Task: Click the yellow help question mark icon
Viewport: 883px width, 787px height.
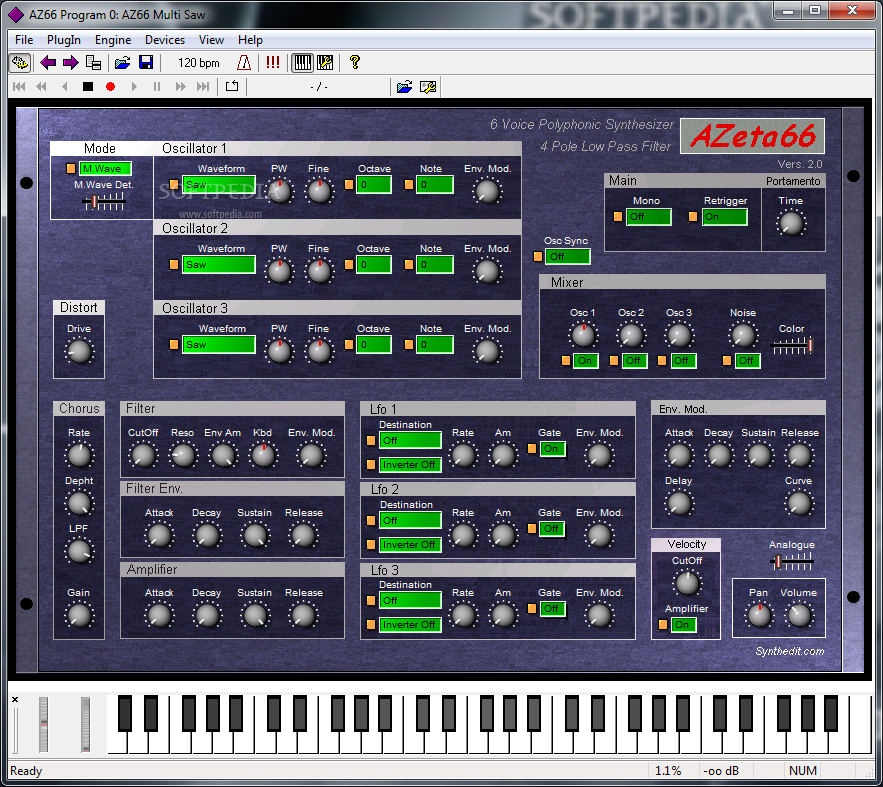Action: pos(354,62)
